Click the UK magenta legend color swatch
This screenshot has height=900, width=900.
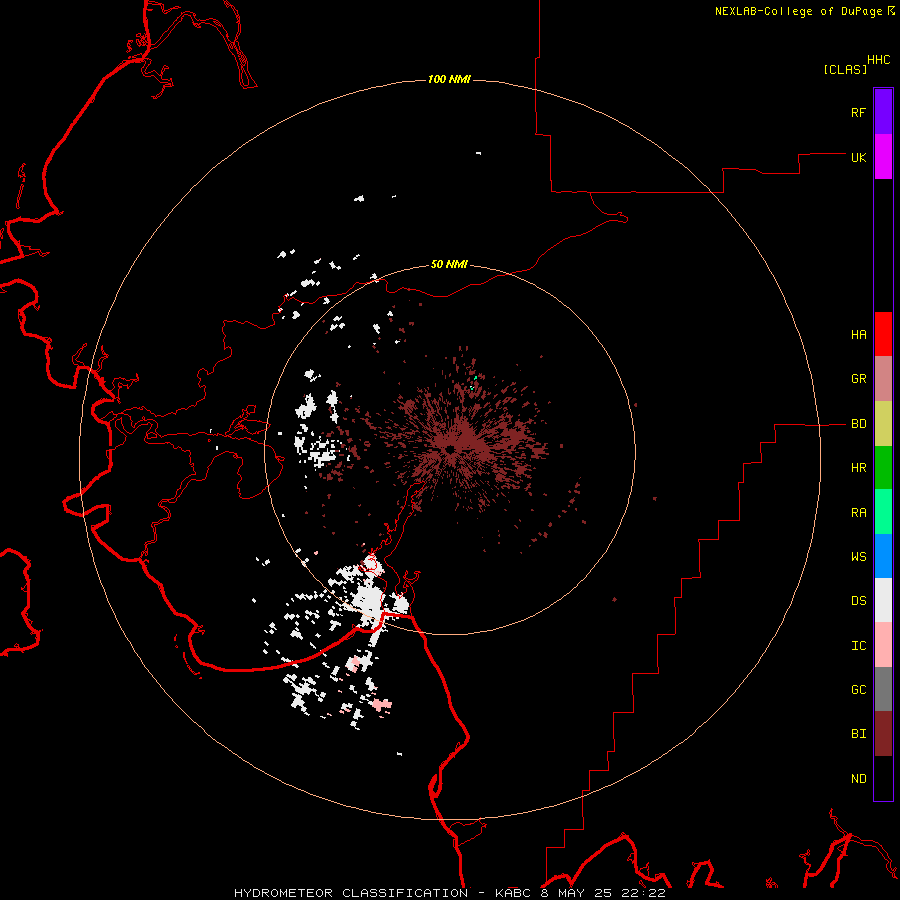[x=883, y=157]
